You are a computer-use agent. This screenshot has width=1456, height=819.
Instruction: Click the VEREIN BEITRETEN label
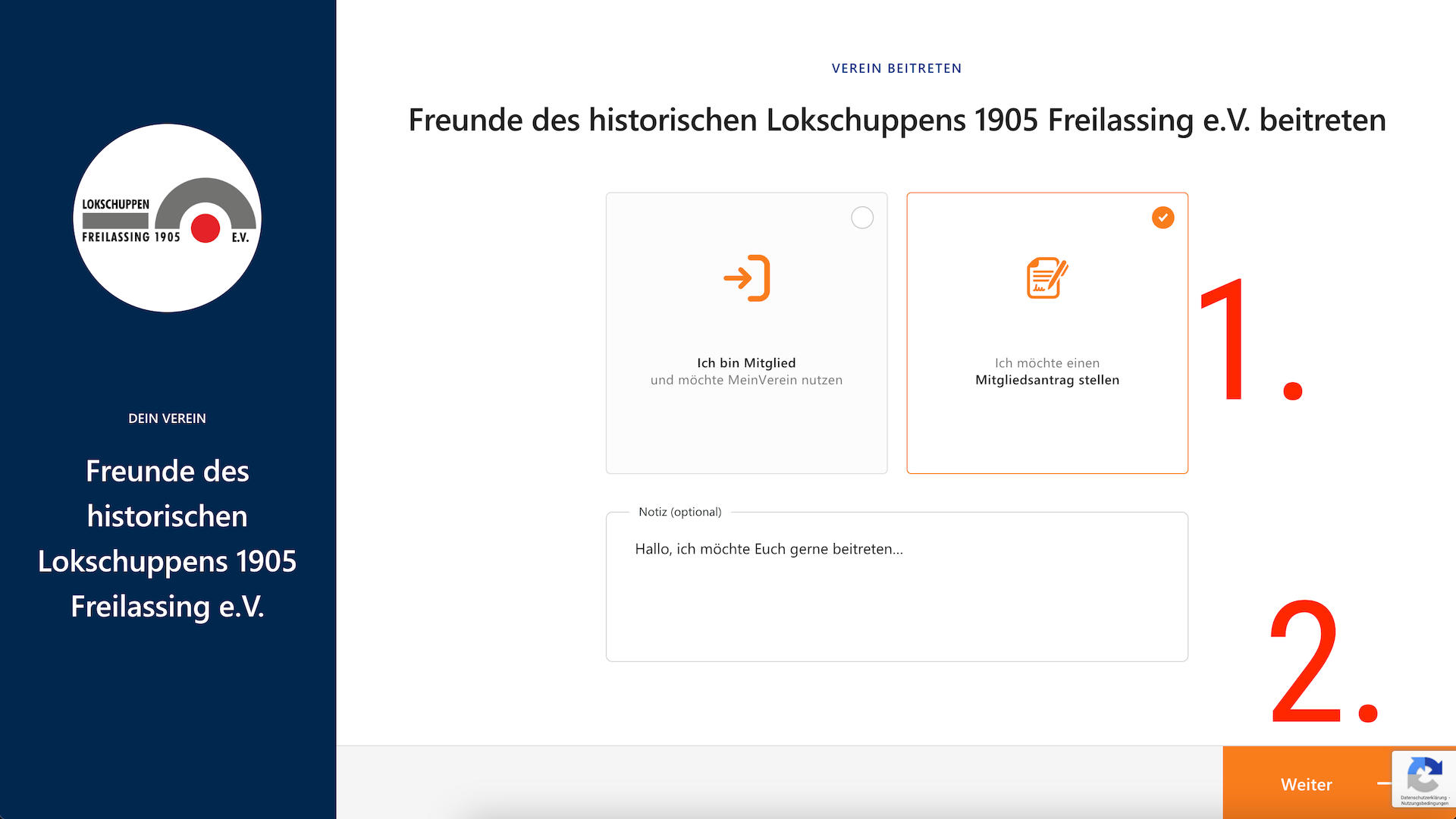[896, 68]
